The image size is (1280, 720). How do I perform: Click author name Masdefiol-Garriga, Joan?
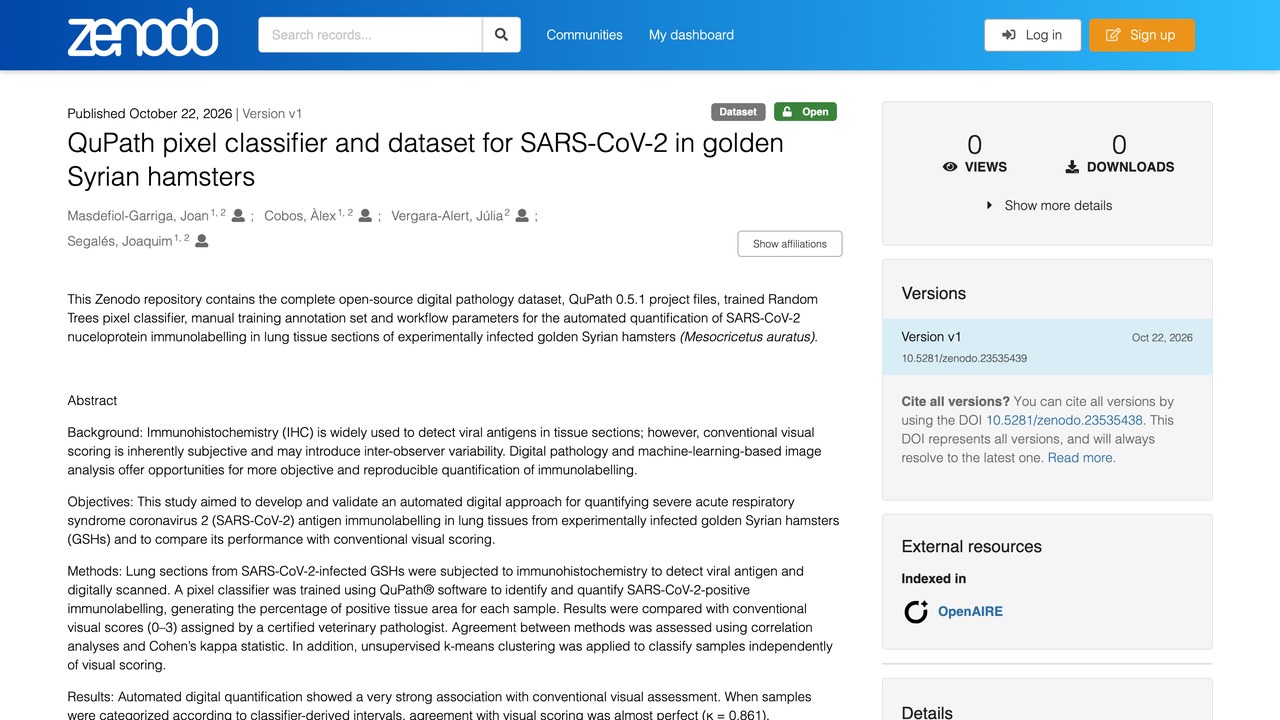[x=139, y=216]
